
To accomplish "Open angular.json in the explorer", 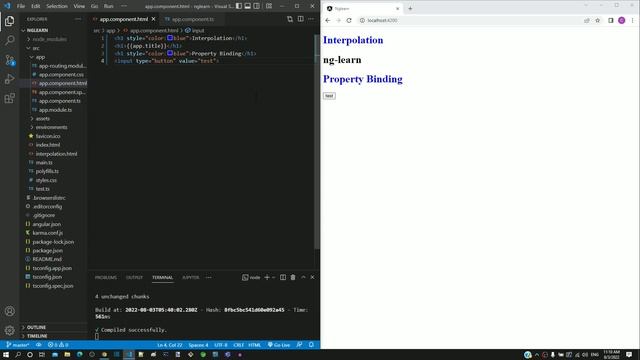I will click(47, 224).
